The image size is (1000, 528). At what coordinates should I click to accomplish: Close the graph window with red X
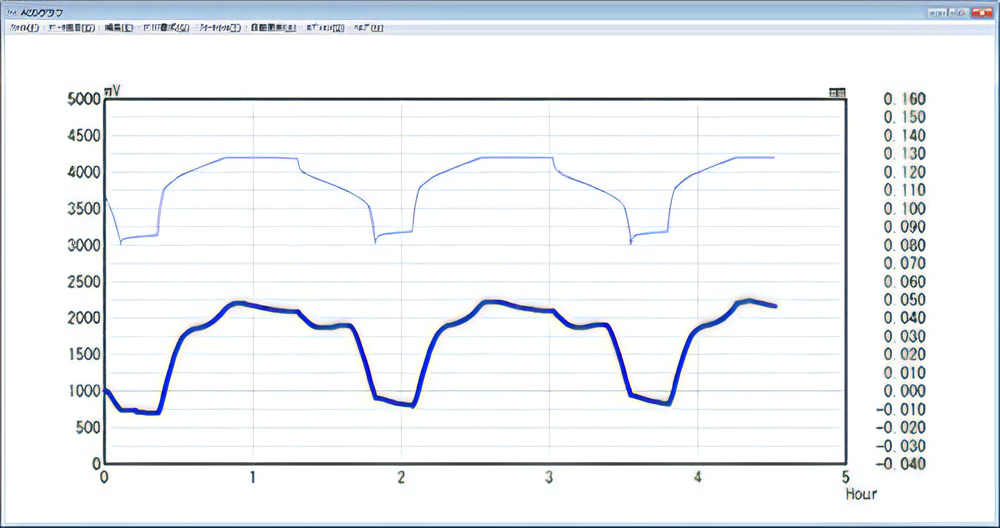tap(983, 12)
